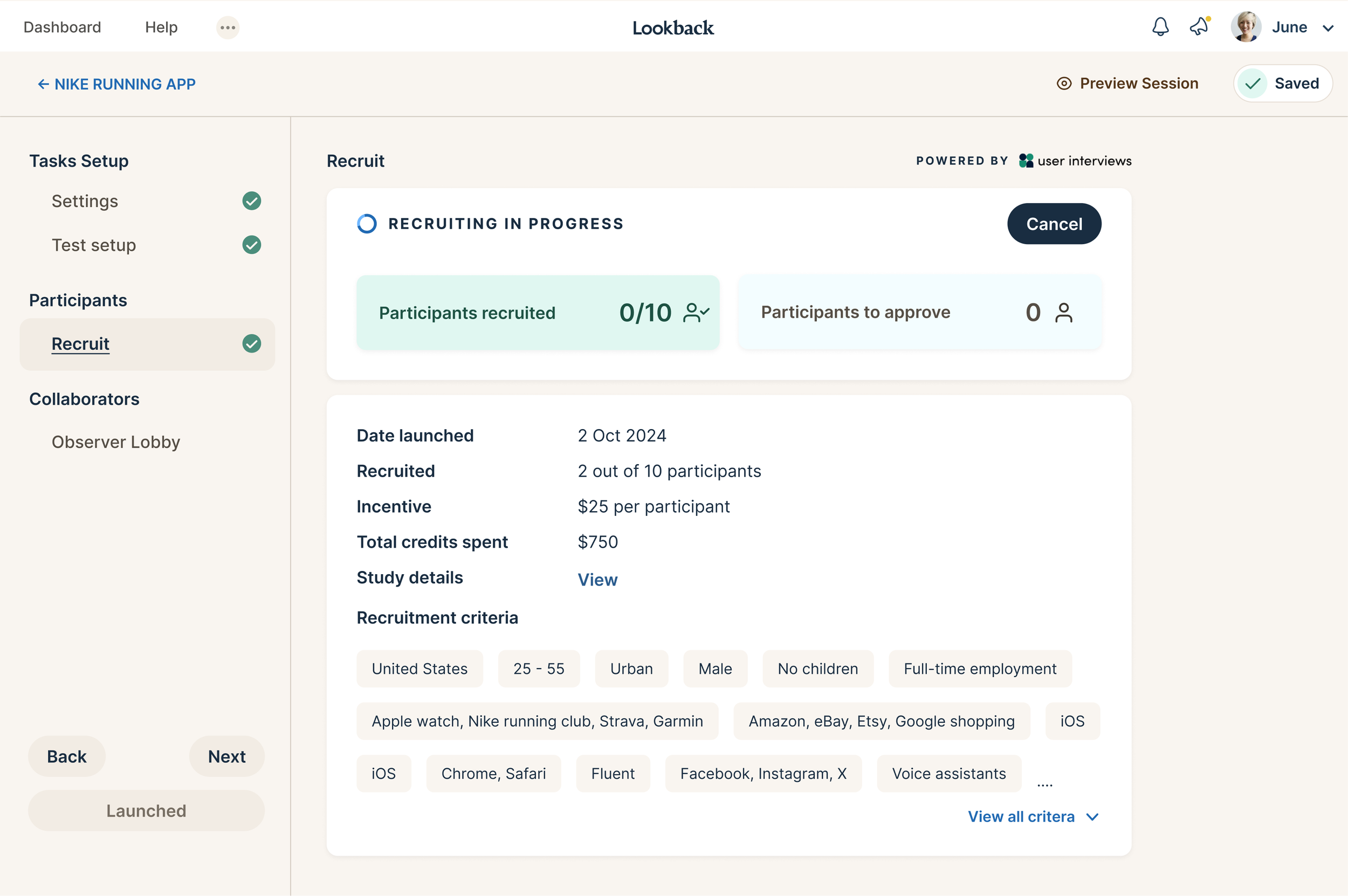Image resolution: width=1348 pixels, height=896 pixels.
Task: Click the Fluent tag
Action: [613, 774]
